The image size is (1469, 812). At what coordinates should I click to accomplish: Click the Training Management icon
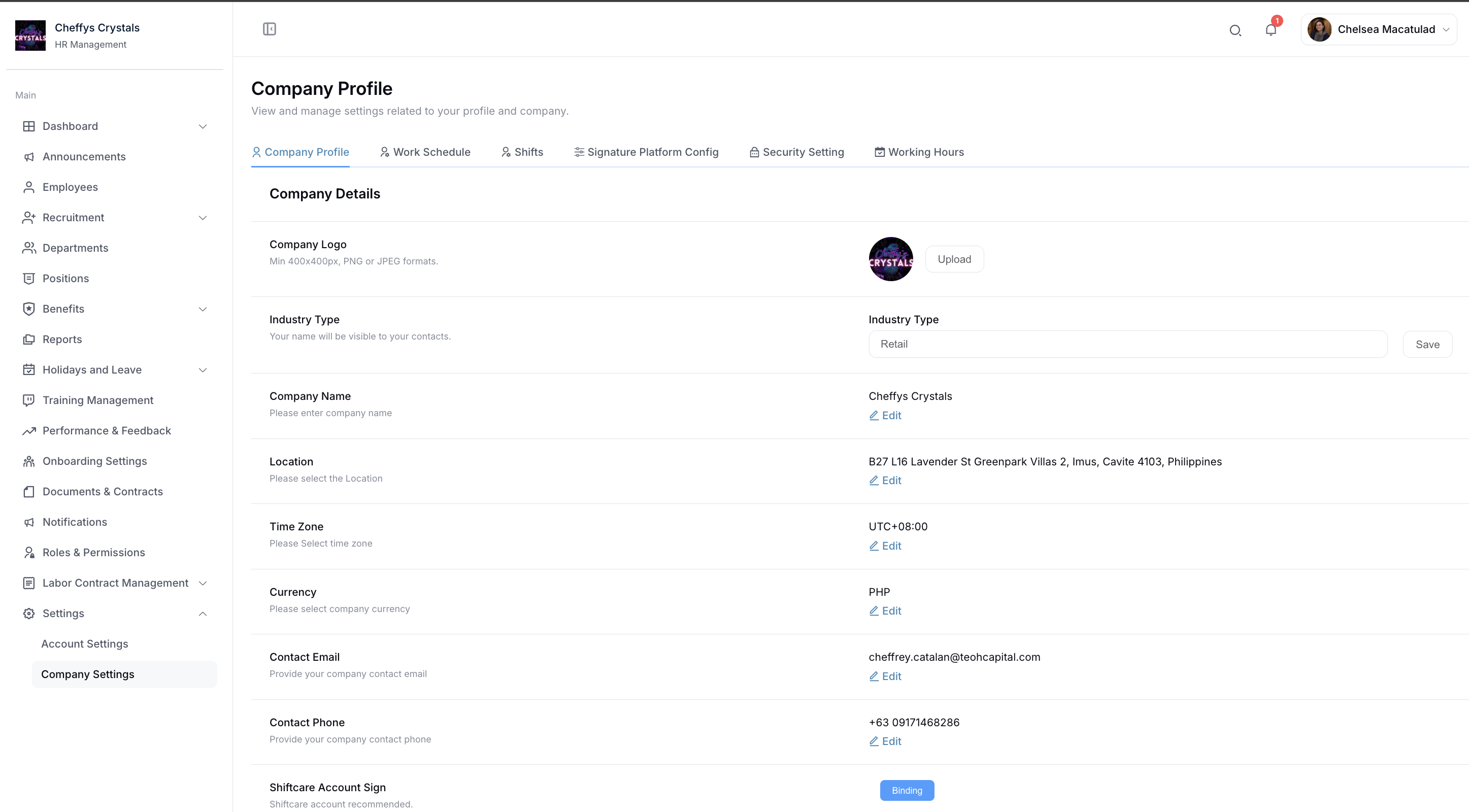[x=29, y=400]
